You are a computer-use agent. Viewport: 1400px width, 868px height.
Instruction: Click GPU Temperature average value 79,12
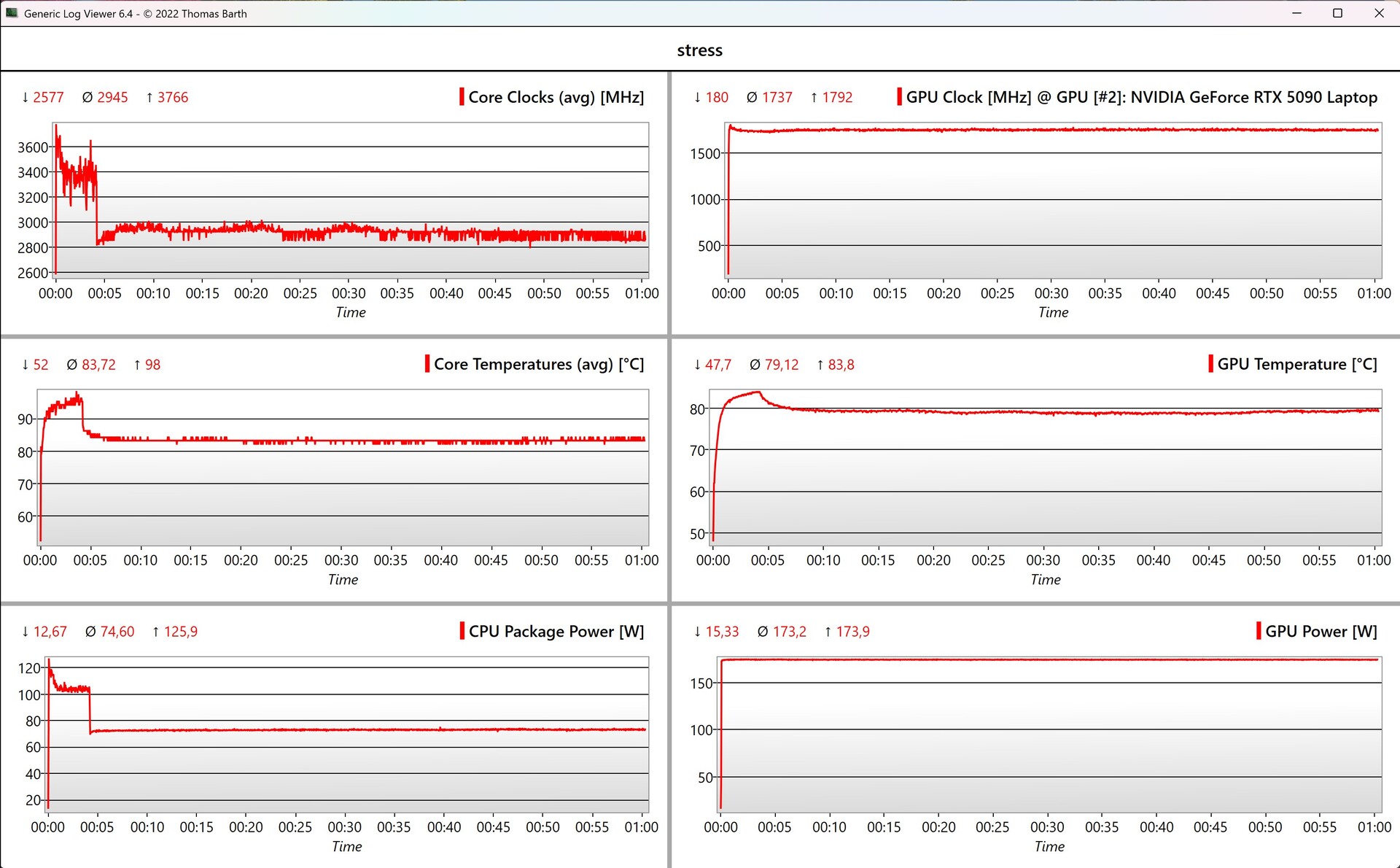(781, 364)
